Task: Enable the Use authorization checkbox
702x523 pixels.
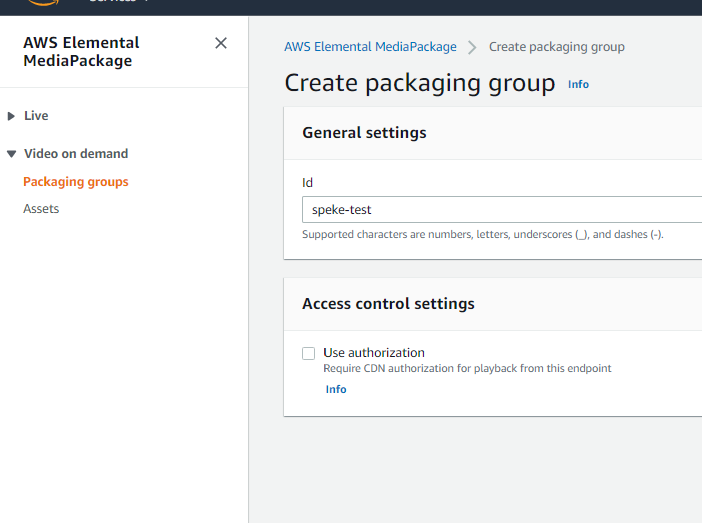Action: (309, 353)
